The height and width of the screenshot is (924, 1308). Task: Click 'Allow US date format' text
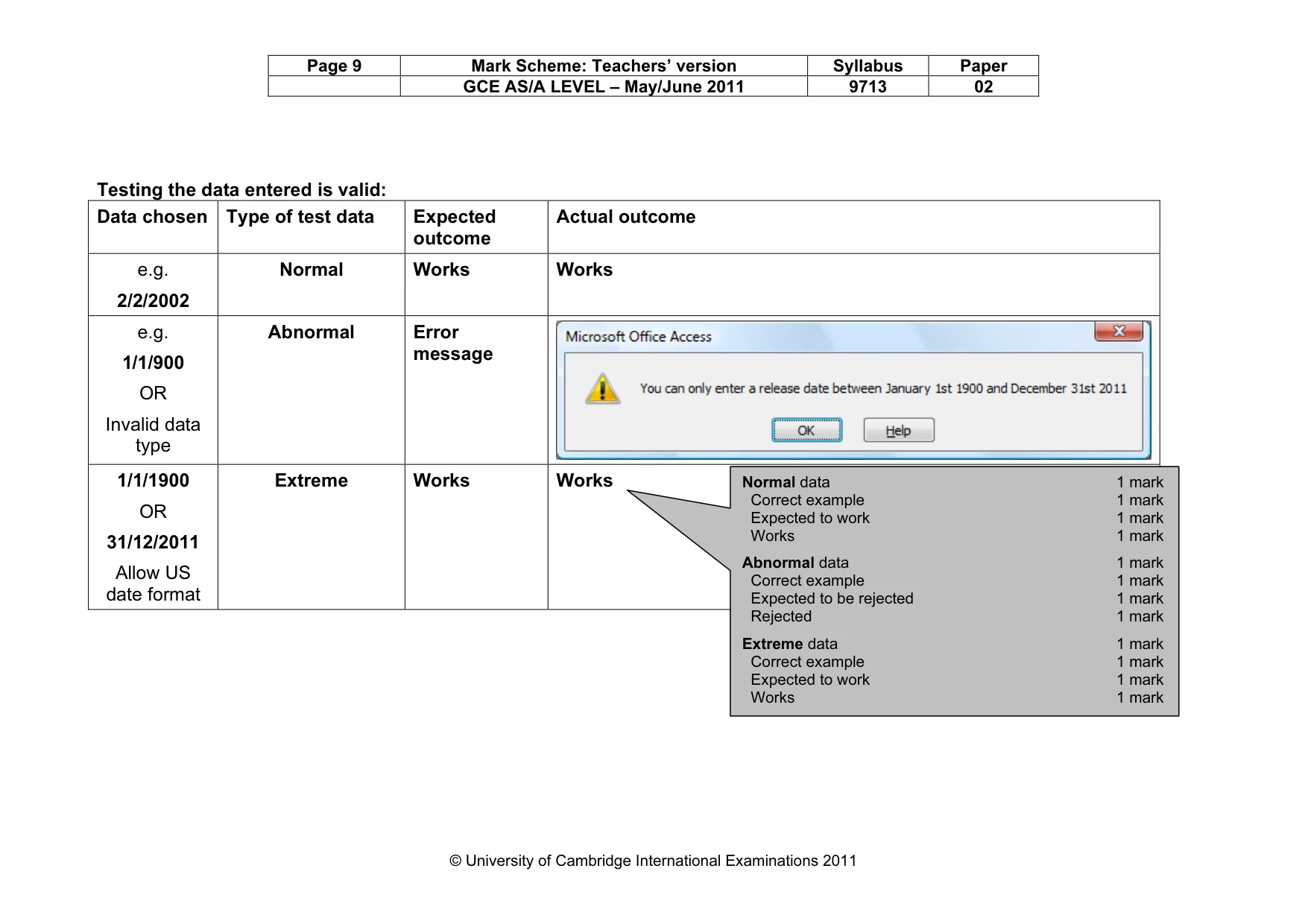[153, 583]
